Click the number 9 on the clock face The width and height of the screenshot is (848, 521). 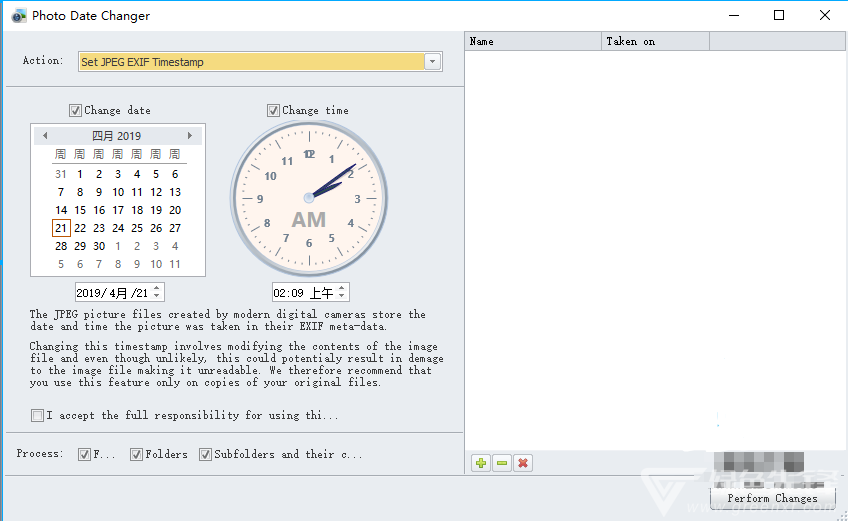[x=260, y=199]
